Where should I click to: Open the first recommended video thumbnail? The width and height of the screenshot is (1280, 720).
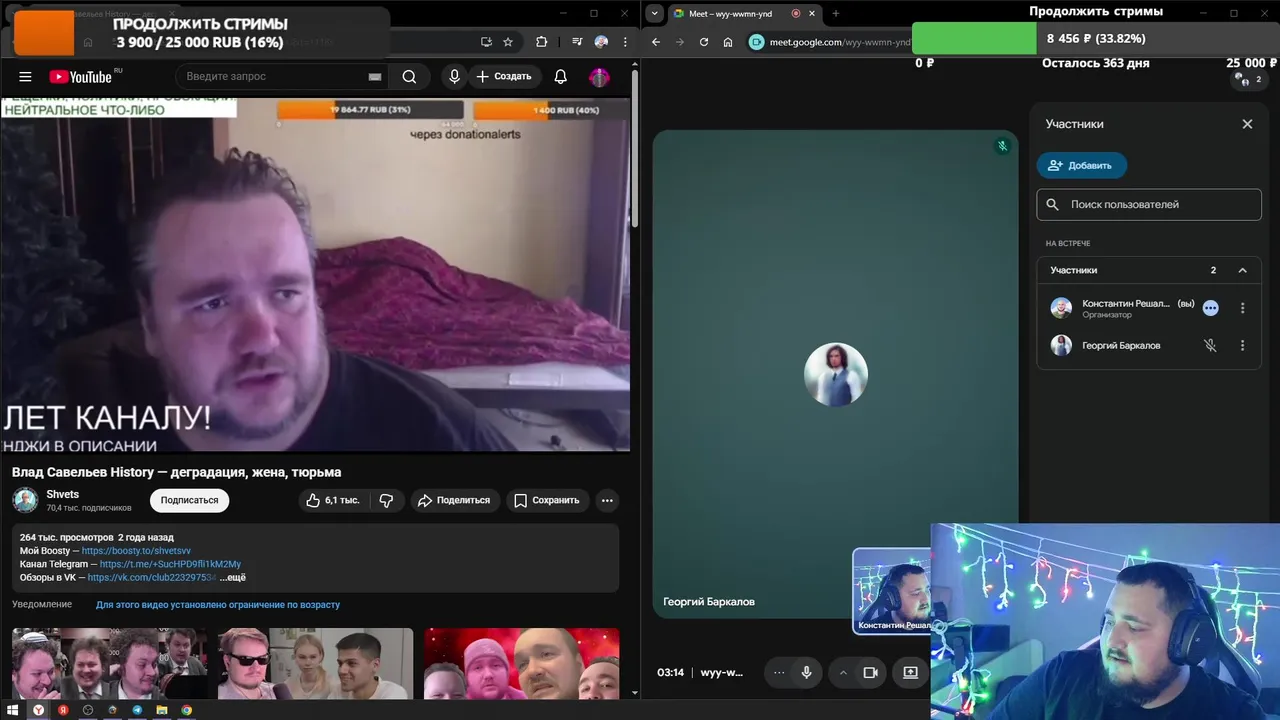click(x=109, y=663)
